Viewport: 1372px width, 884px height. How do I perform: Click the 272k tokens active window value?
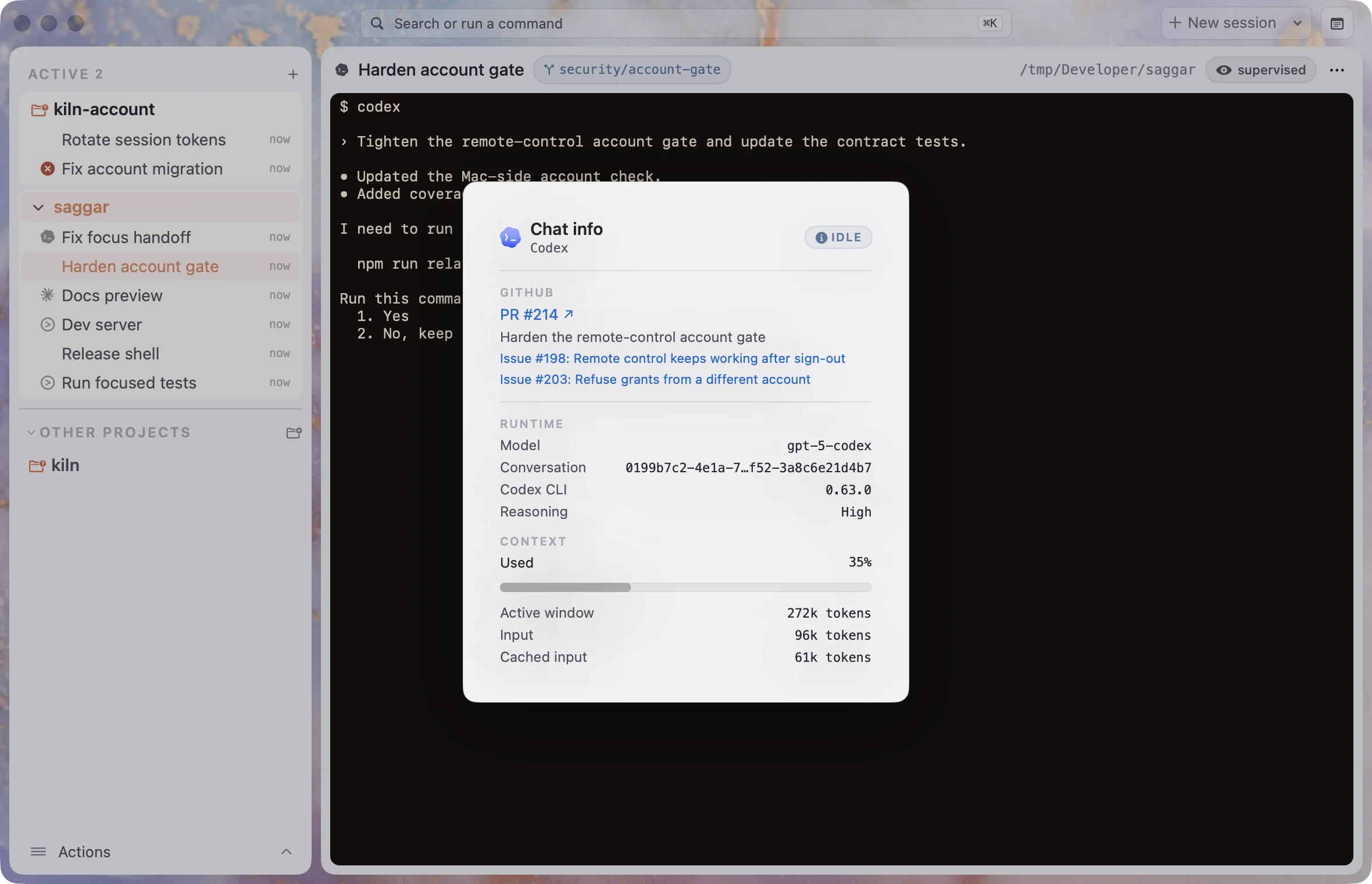[x=829, y=613]
